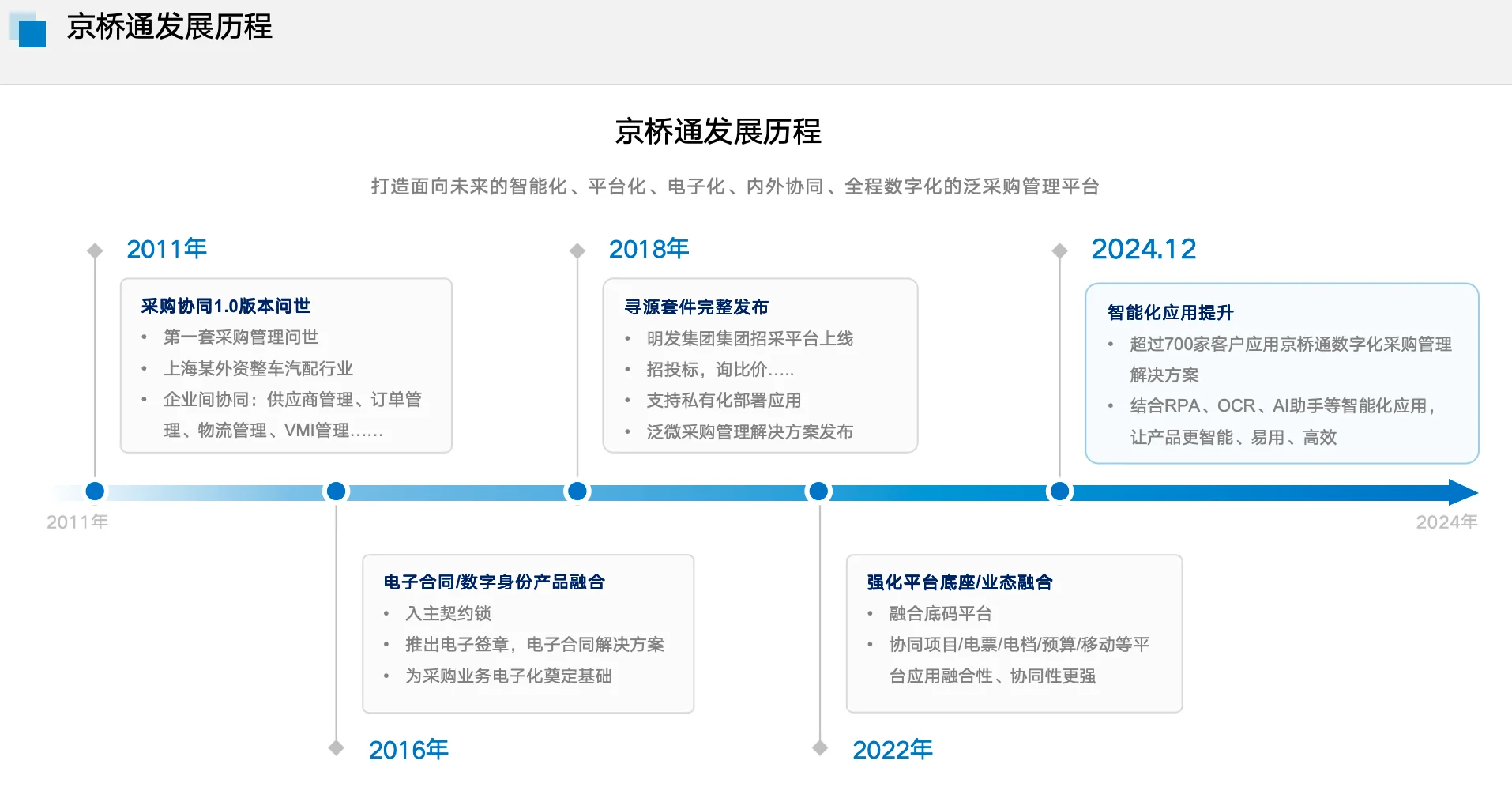Screen dimensions: 1512x787
Task: Click the timeline dot above 2022年
Action: click(819, 491)
